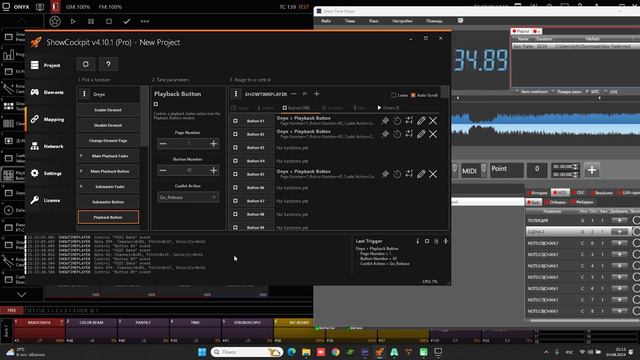Increase the Page Number with plus
Viewport: 640px width, 360px height.
(213, 144)
